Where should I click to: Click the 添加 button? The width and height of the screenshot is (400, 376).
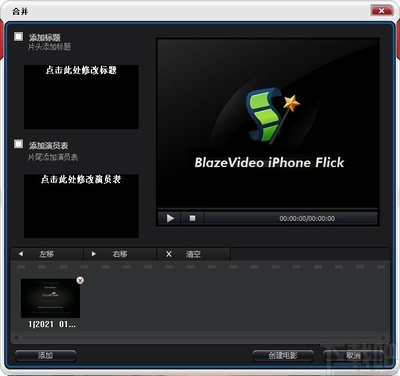[45, 356]
